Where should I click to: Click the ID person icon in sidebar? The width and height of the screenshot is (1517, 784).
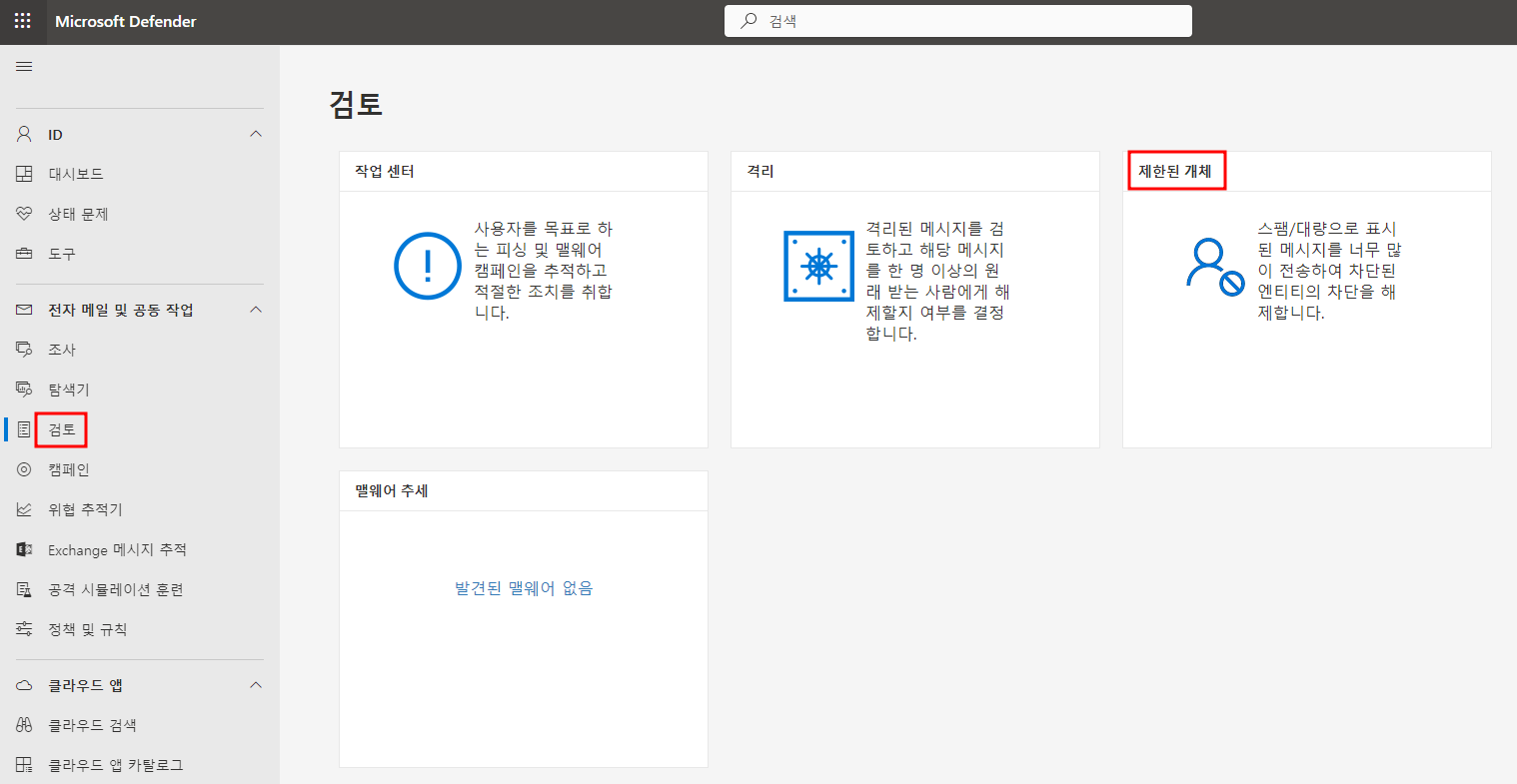pos(24,134)
